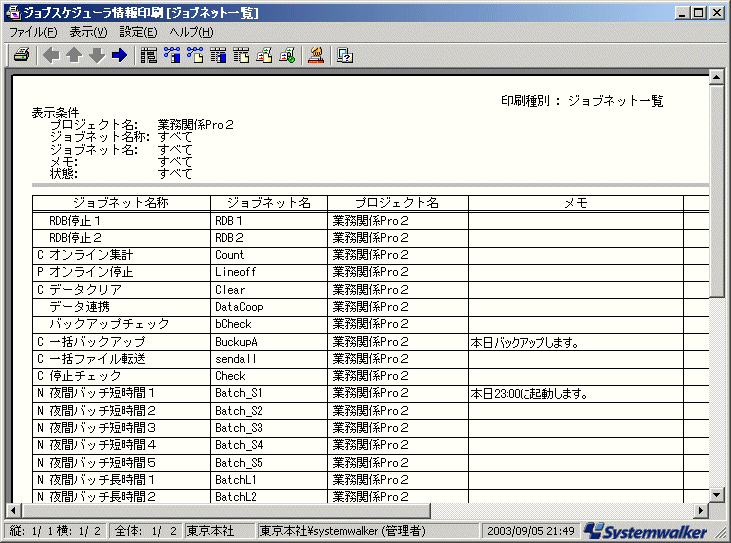
Task: Click memo 本日23:00に起動します。
Action: point(529,394)
